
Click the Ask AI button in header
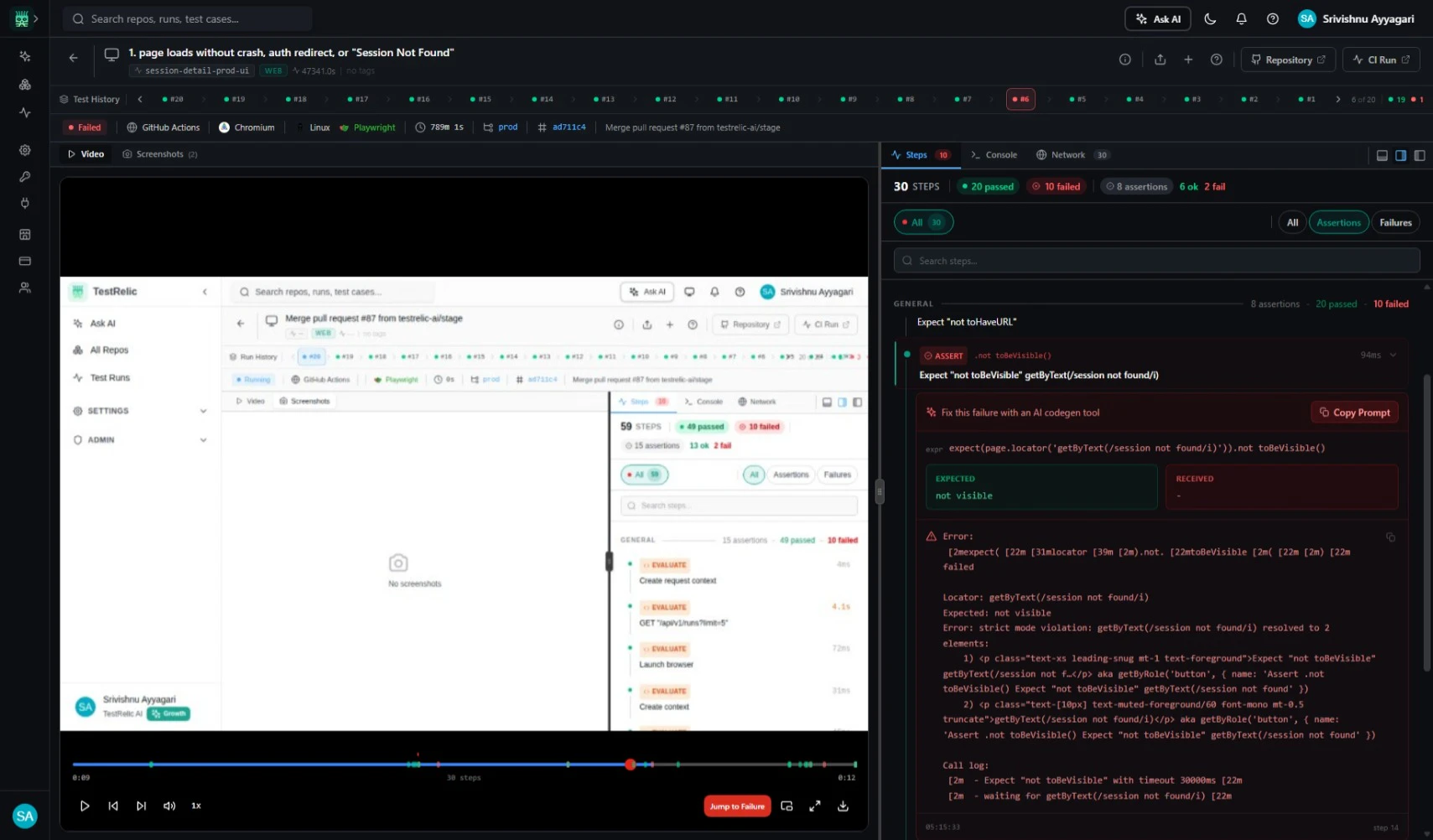coord(1157,18)
